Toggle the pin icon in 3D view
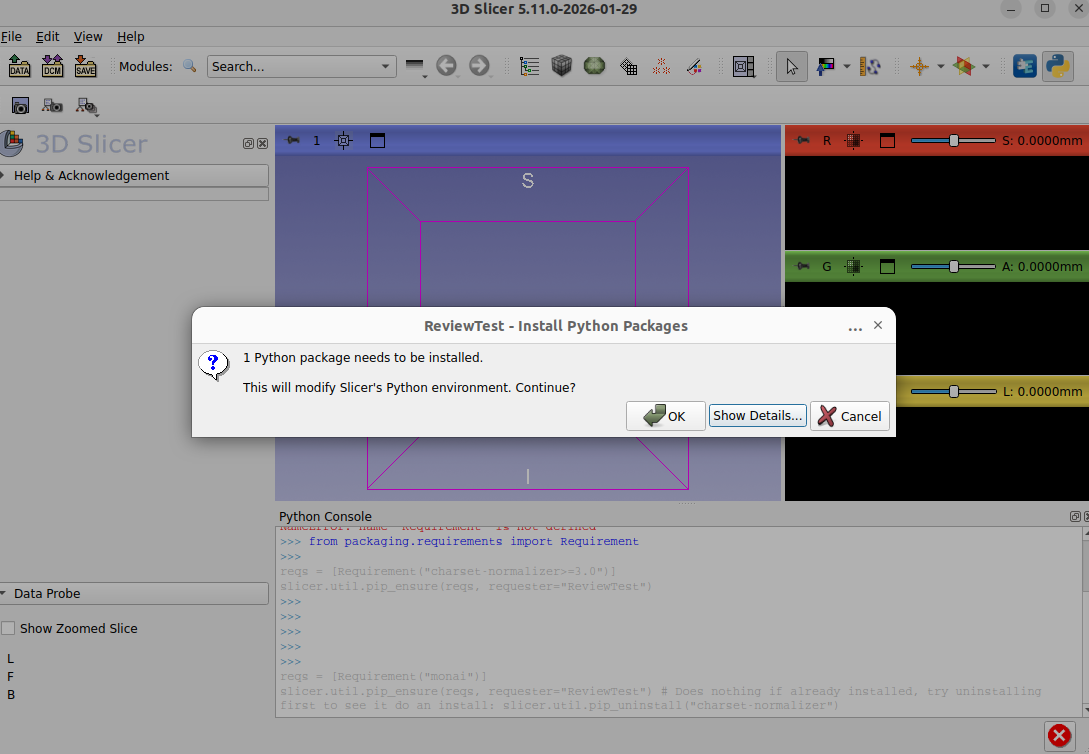 pyautogui.click(x=292, y=141)
